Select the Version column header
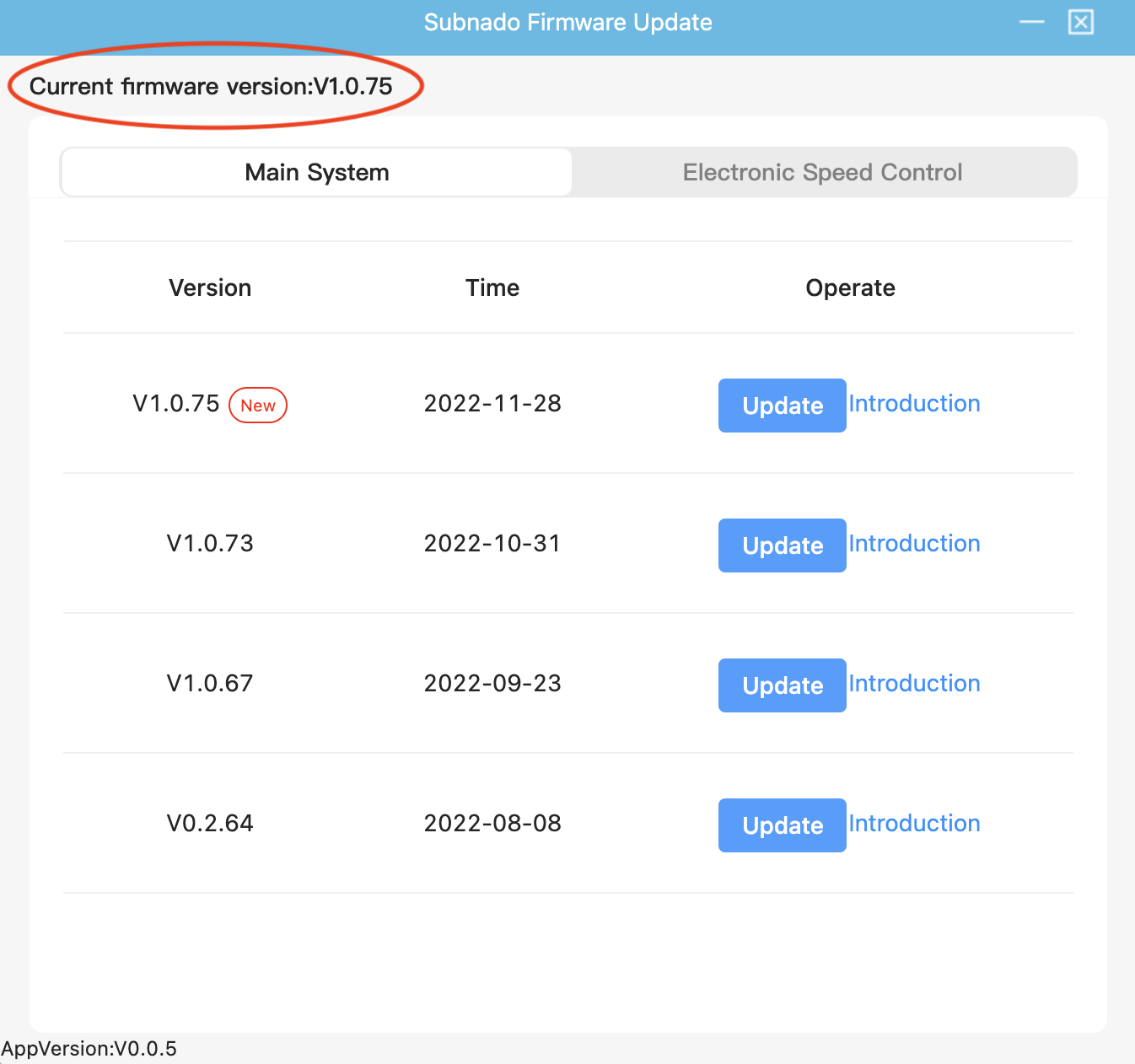This screenshot has width=1135, height=1064. click(210, 288)
